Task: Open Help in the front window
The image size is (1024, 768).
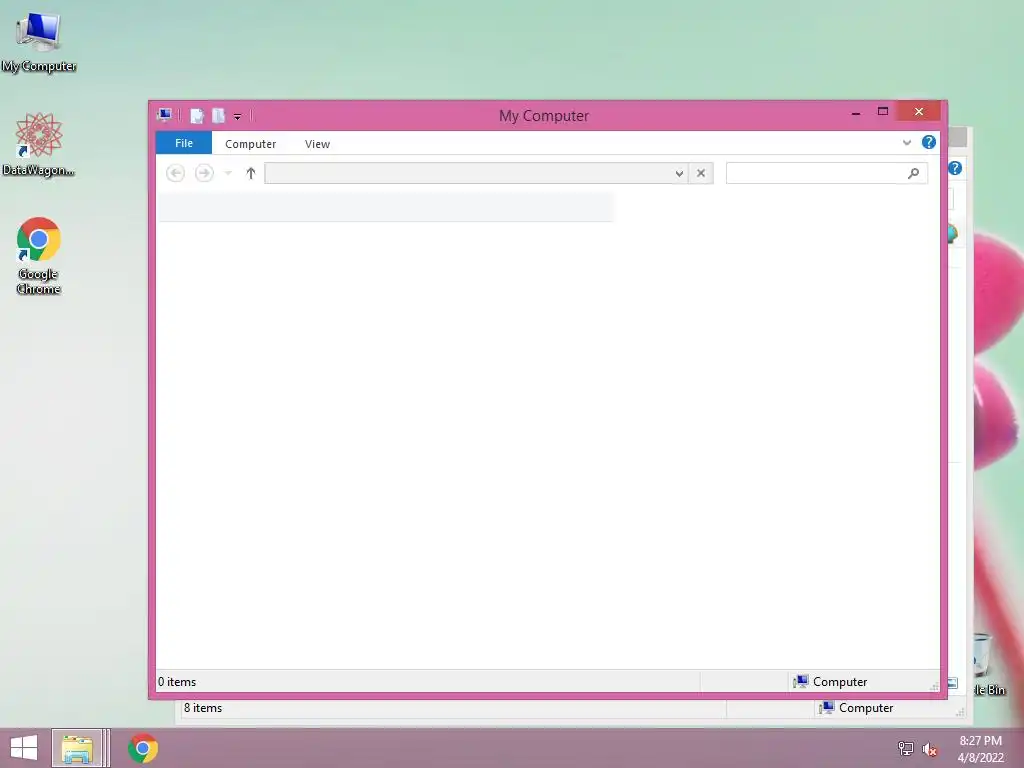Action: coord(929,142)
